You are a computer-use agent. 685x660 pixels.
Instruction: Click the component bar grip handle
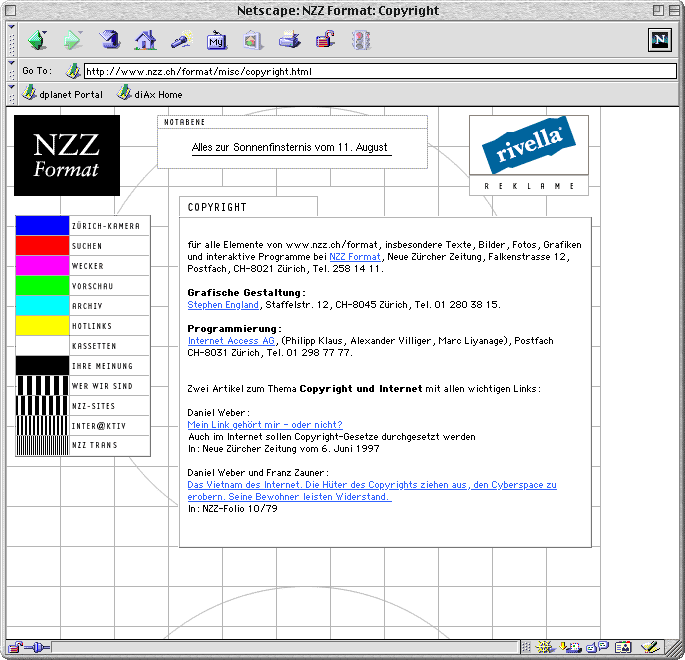(526, 647)
